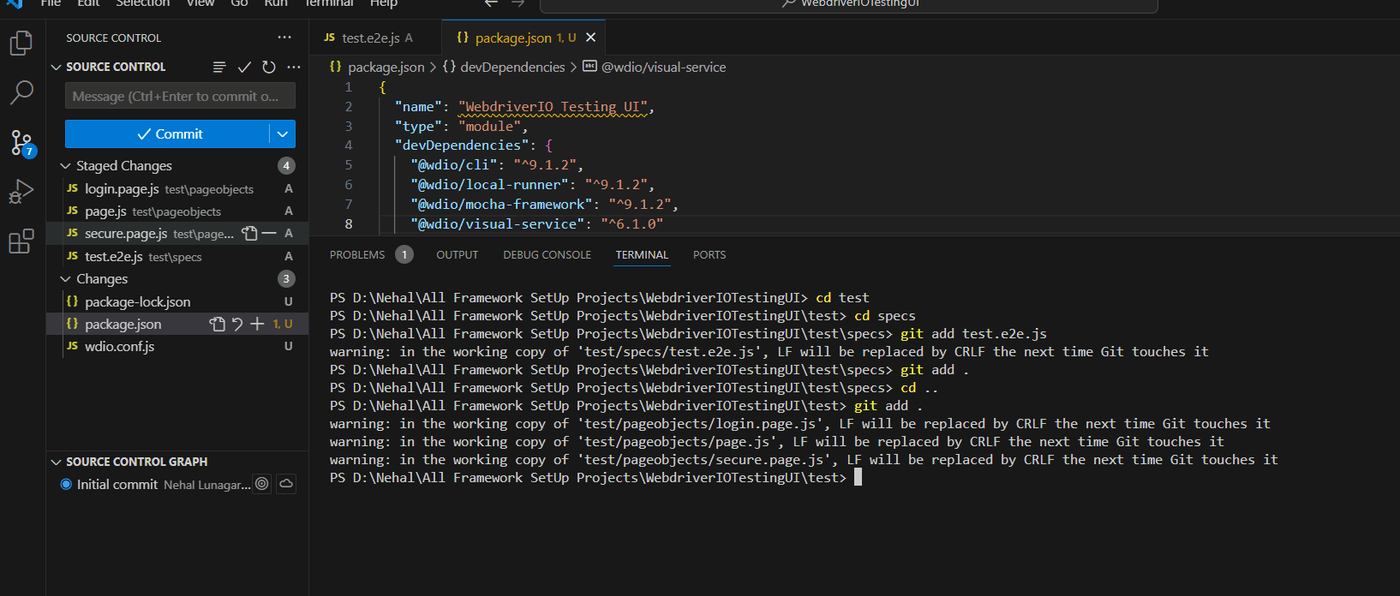Click the terminal warning about login.page.js

pyautogui.click(x=800, y=423)
